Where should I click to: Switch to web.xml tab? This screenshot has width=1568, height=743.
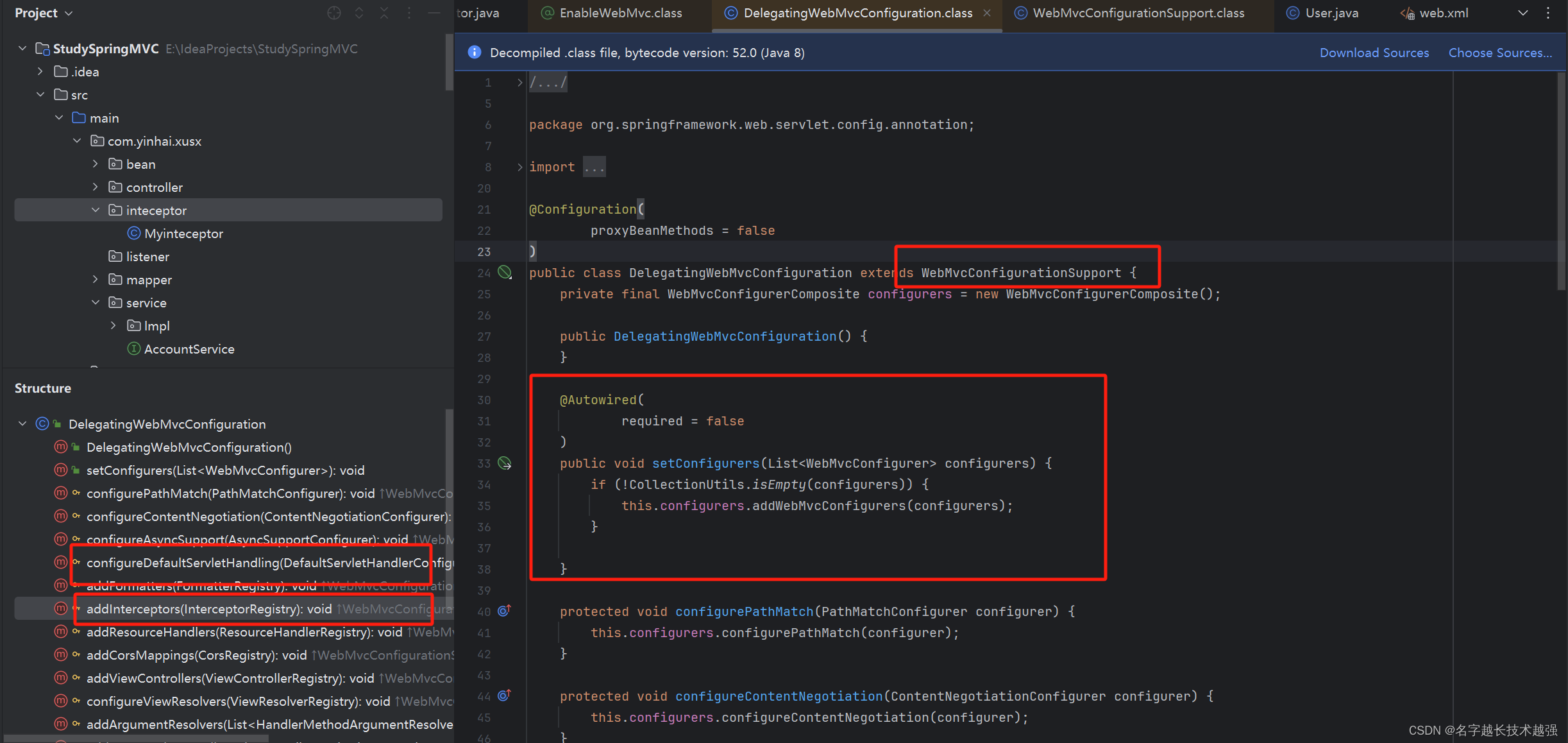pyautogui.click(x=1435, y=13)
